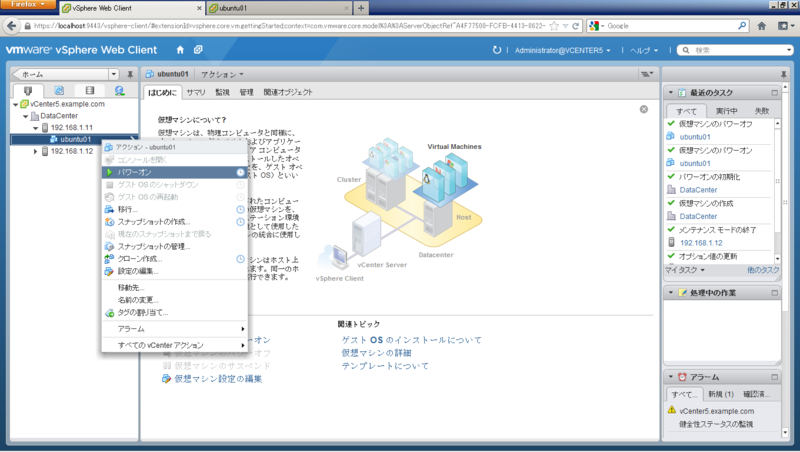This screenshot has height=452, width=800.
Task: Maximize the アラーム panel
Action: 774,377
